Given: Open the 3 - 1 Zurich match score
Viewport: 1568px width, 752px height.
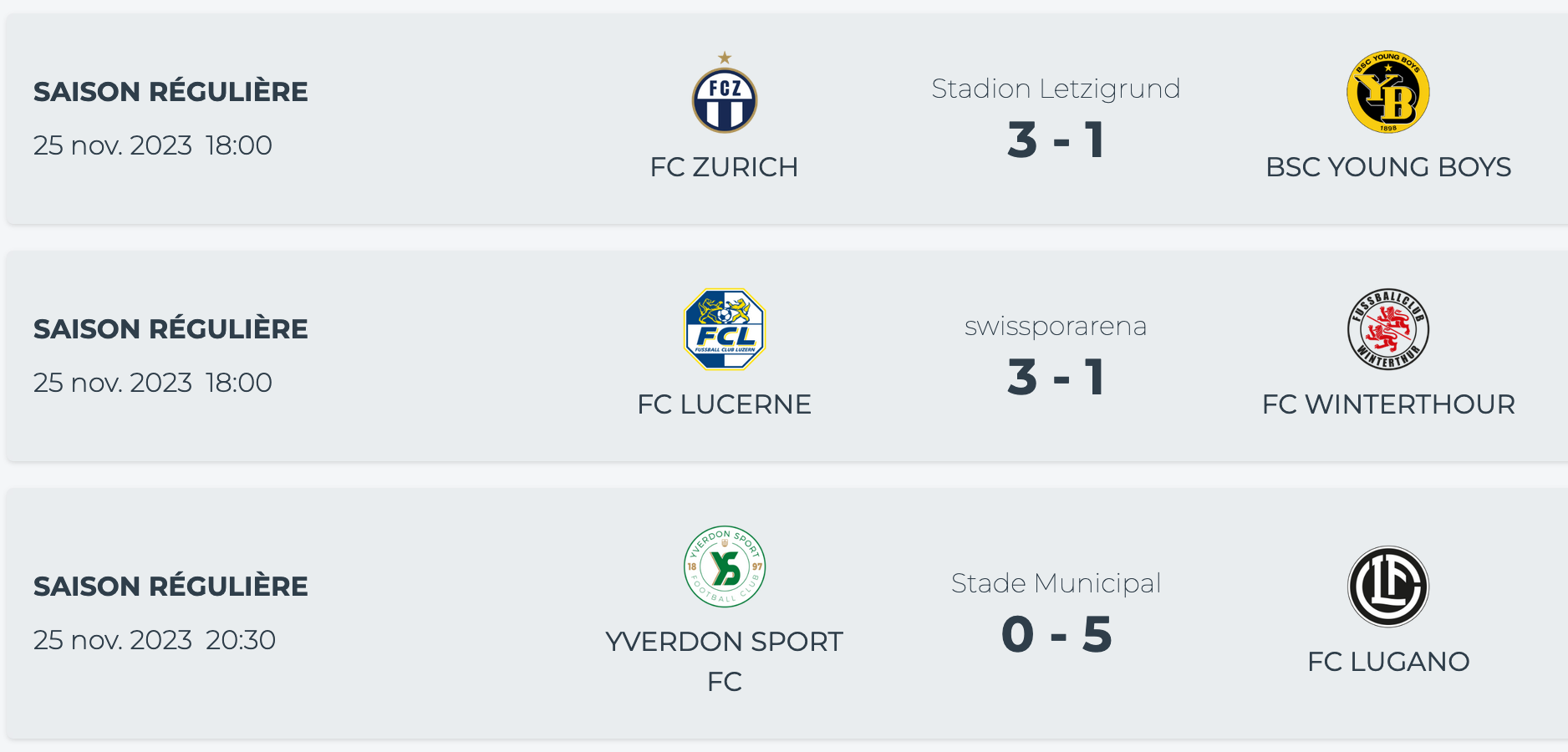Looking at the screenshot, I should point(1056,140).
